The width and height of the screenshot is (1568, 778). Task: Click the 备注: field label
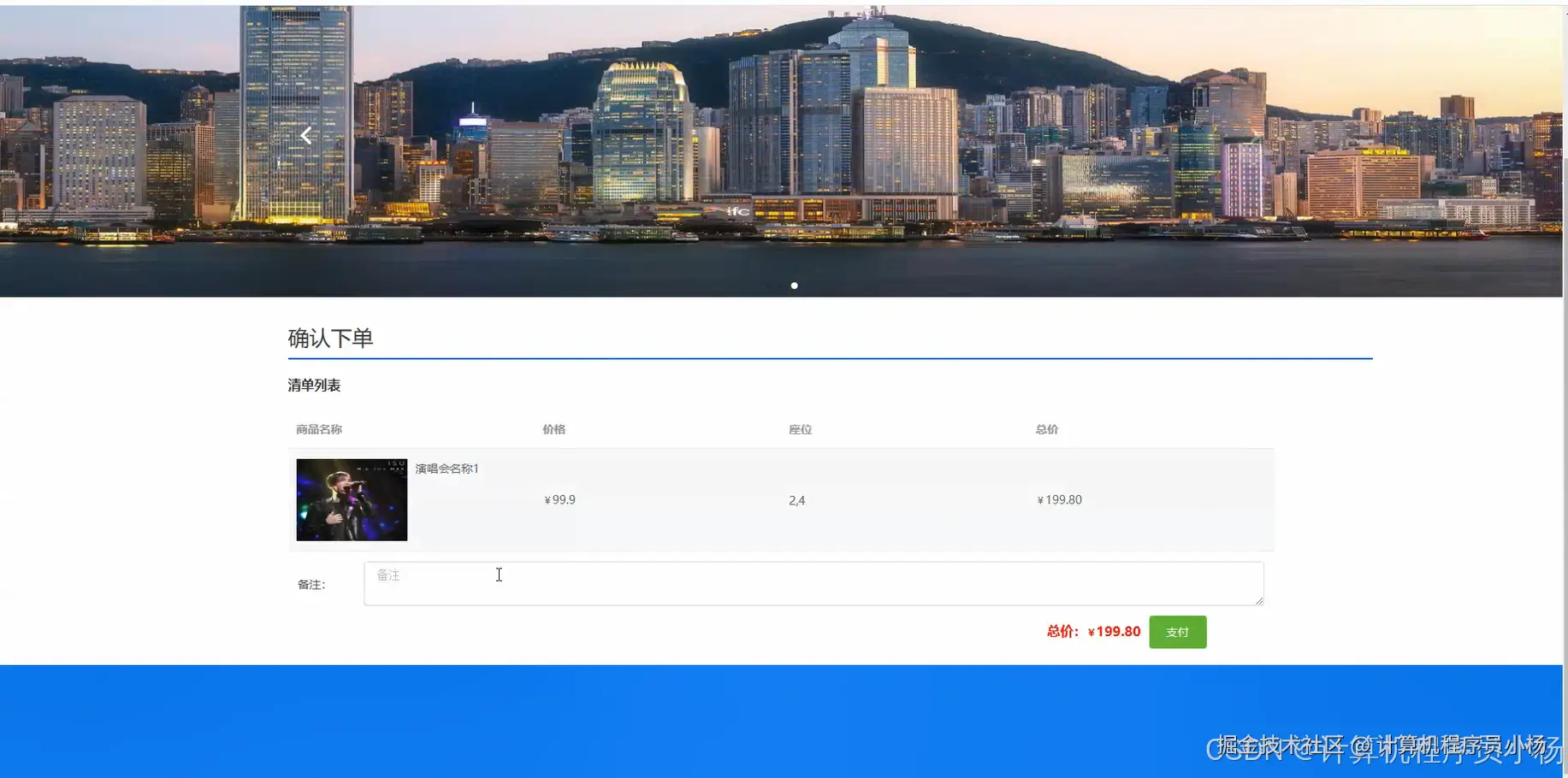(x=311, y=584)
